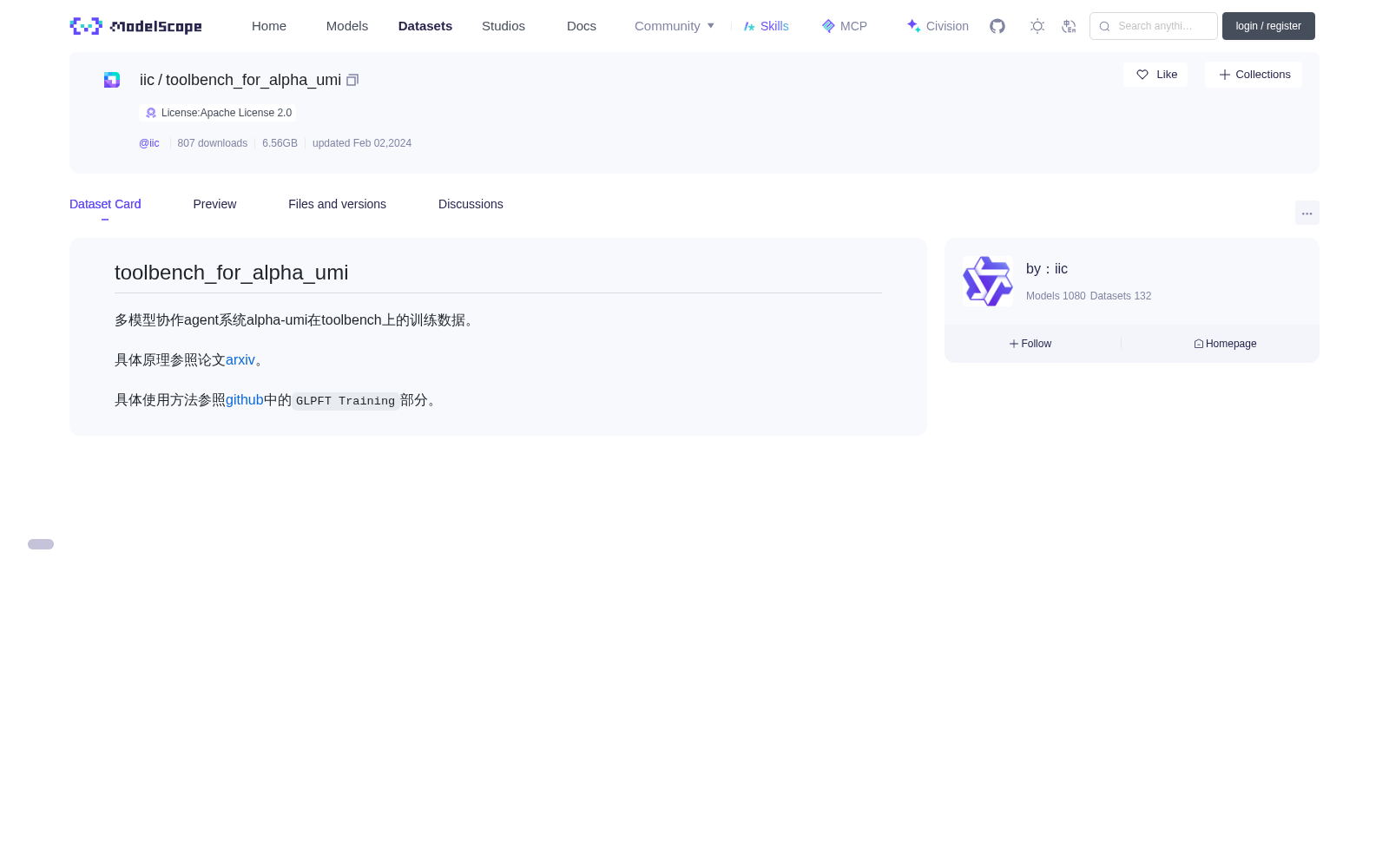Click the login / register button
1389x868 pixels.
click(x=1268, y=26)
